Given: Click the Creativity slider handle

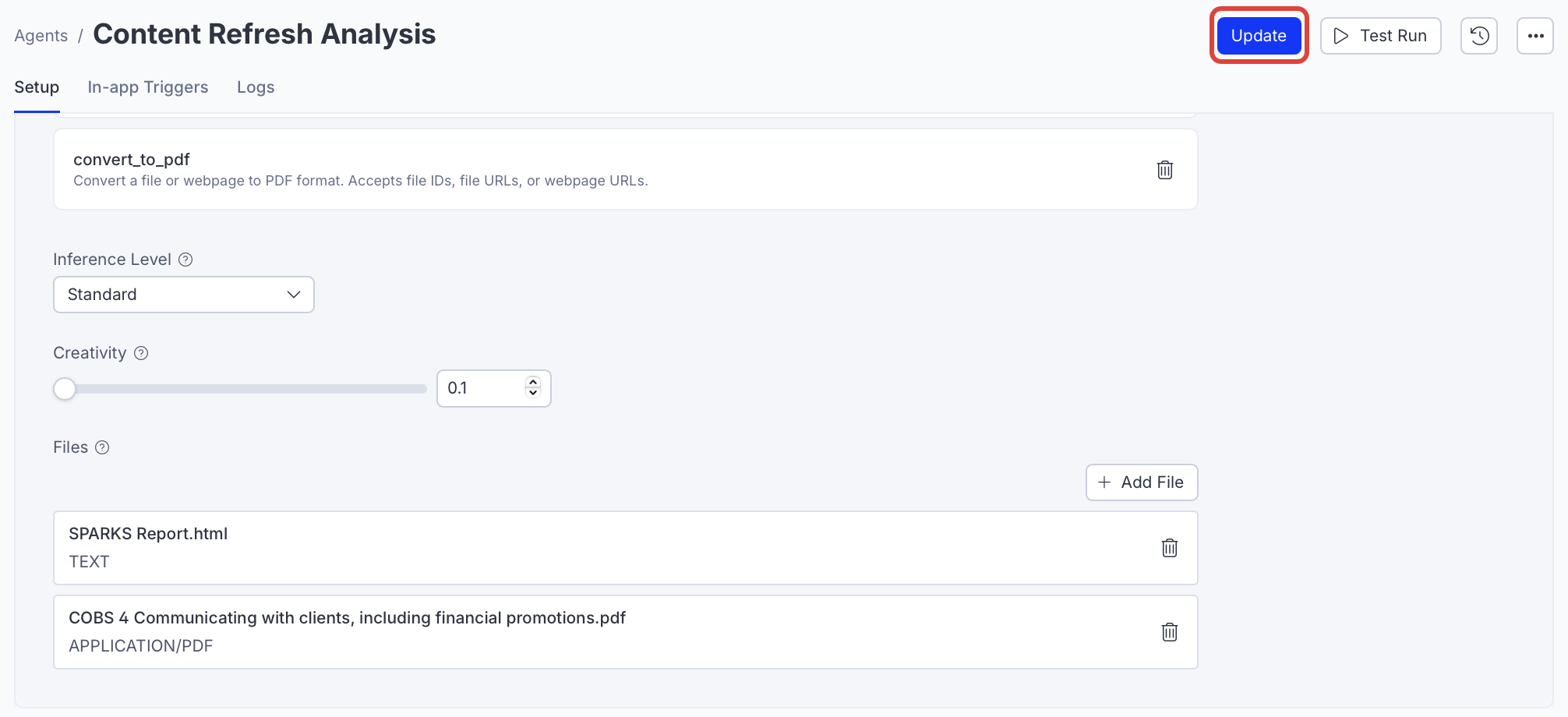Looking at the screenshot, I should coord(65,389).
